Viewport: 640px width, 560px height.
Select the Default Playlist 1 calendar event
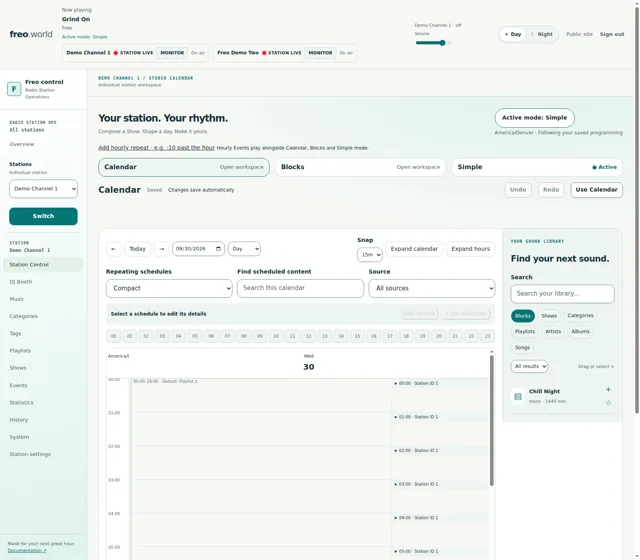tap(261, 469)
